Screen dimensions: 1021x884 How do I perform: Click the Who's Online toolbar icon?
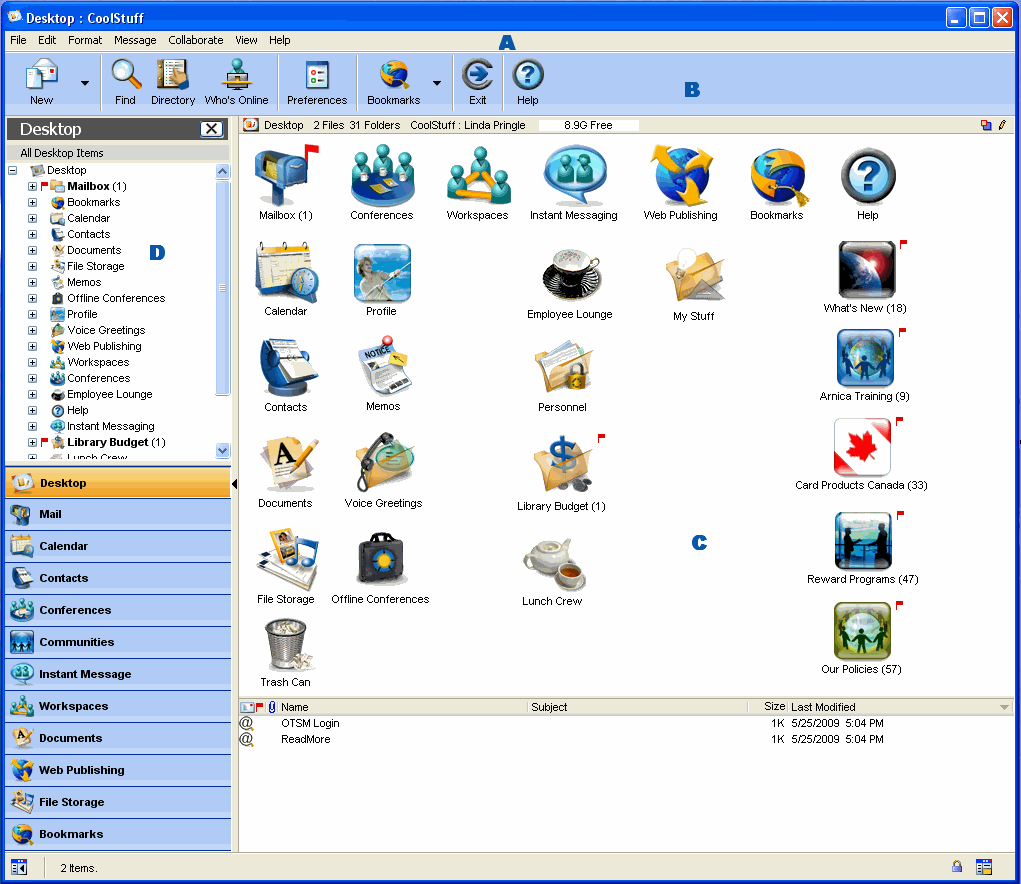[236, 81]
